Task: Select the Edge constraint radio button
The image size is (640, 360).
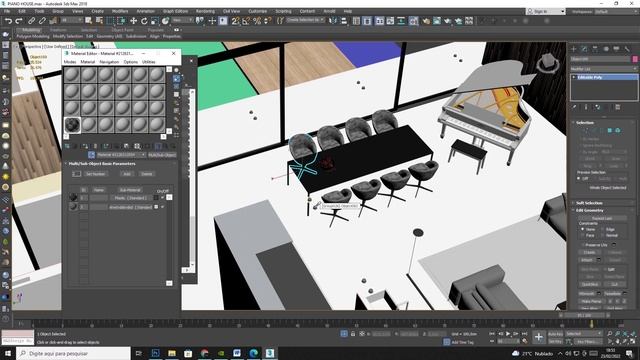Action: (x=603, y=229)
